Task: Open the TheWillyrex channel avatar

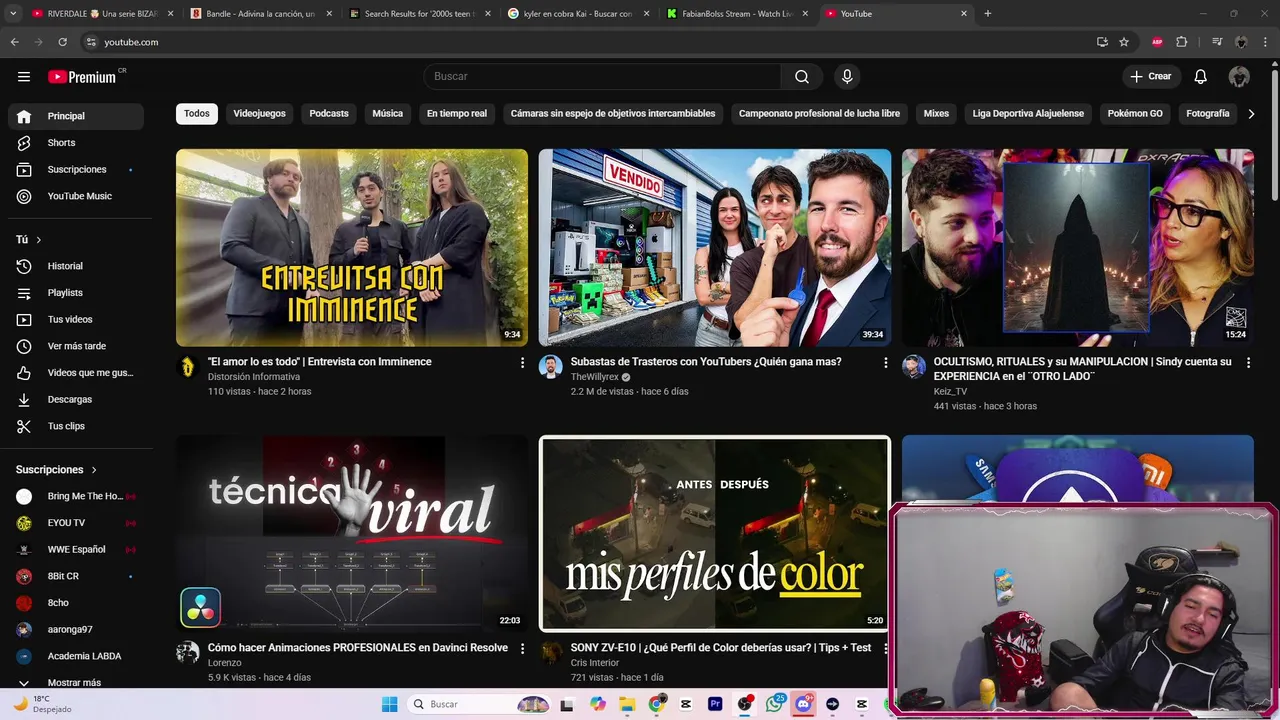Action: pyautogui.click(x=551, y=367)
